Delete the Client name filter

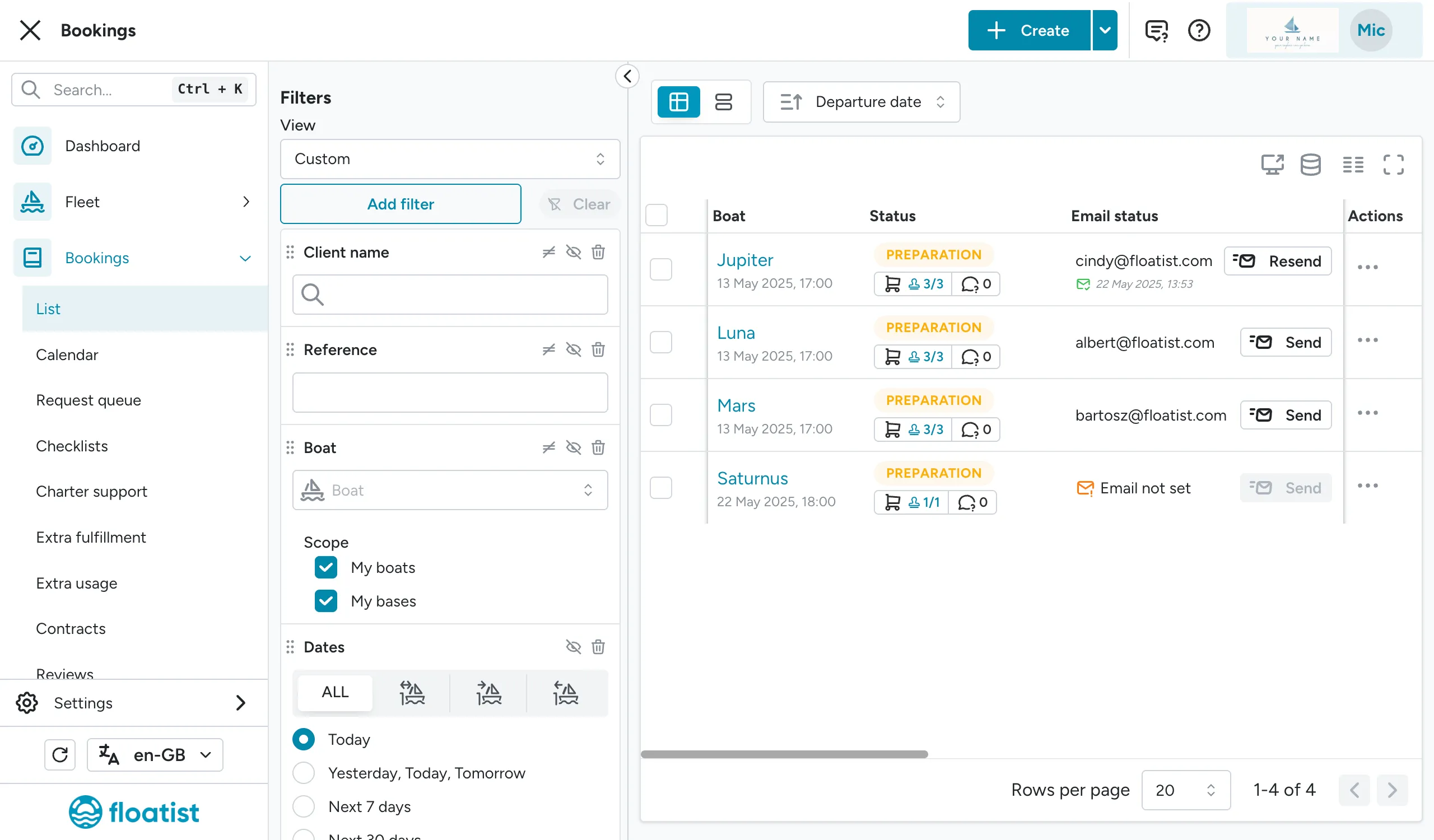click(598, 252)
